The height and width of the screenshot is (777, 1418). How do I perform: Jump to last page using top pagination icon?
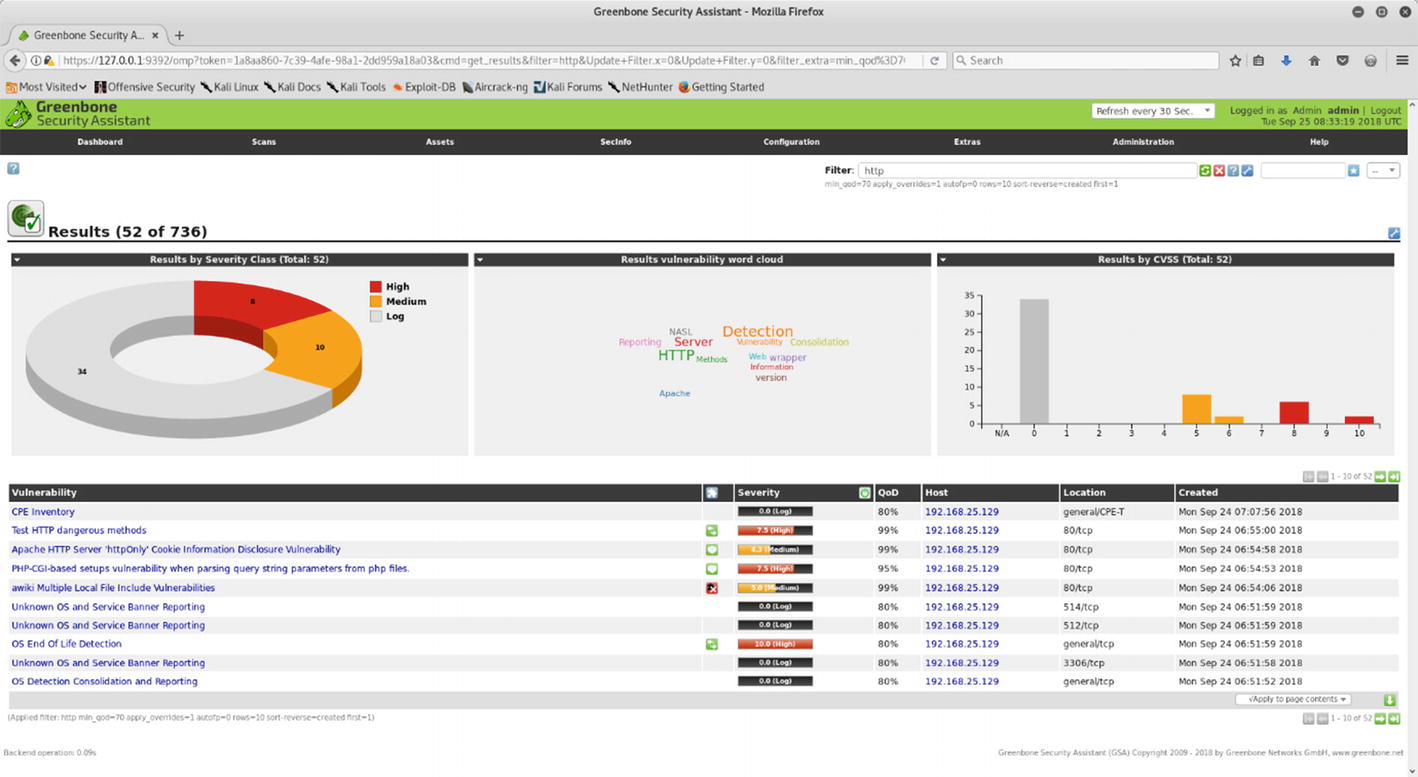(1394, 477)
